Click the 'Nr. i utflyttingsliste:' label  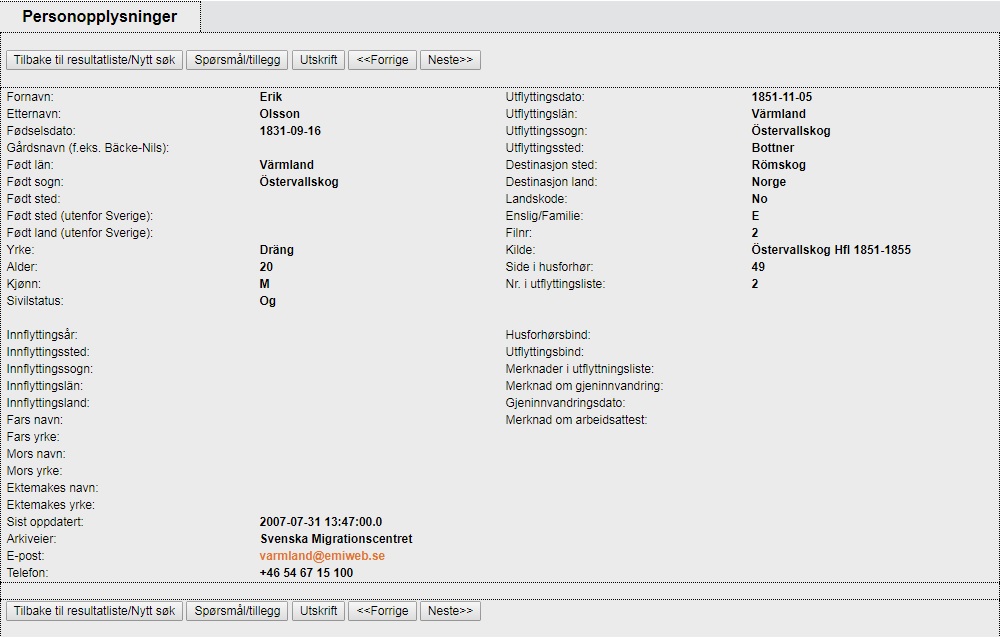click(556, 284)
